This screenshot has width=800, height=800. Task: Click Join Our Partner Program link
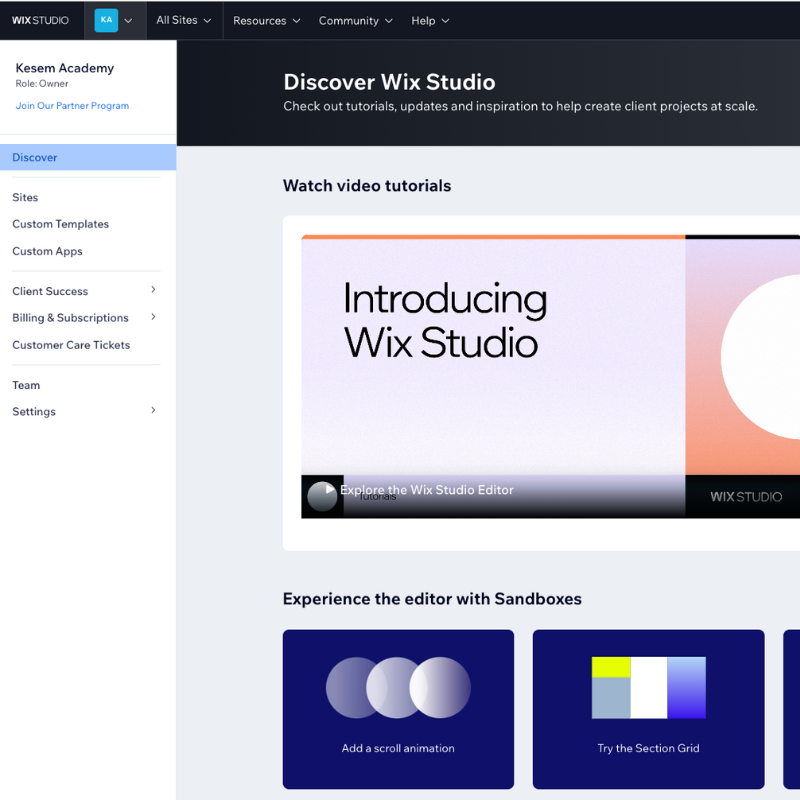tap(72, 106)
